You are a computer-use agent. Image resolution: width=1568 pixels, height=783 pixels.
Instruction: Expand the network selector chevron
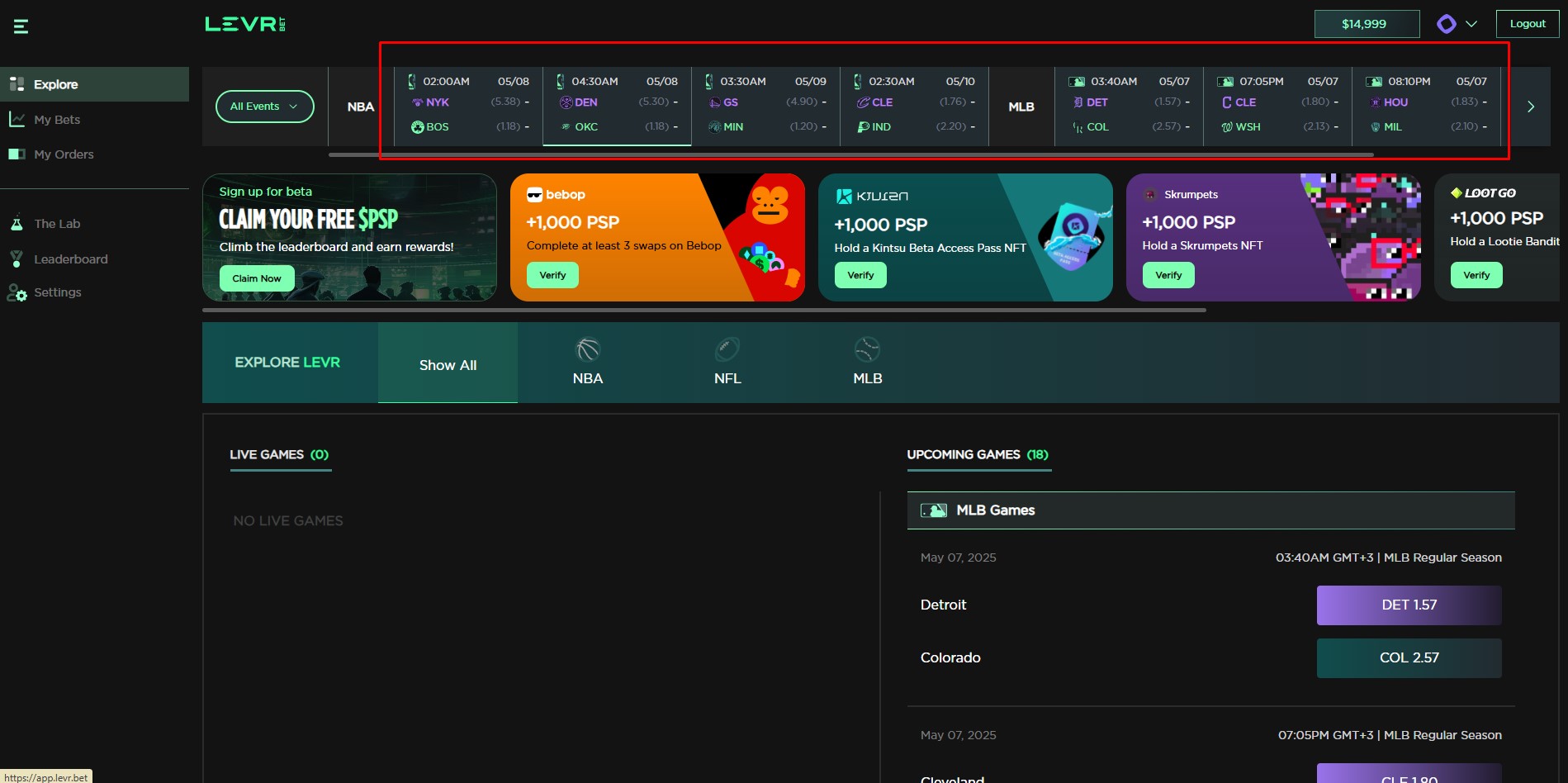[1471, 24]
